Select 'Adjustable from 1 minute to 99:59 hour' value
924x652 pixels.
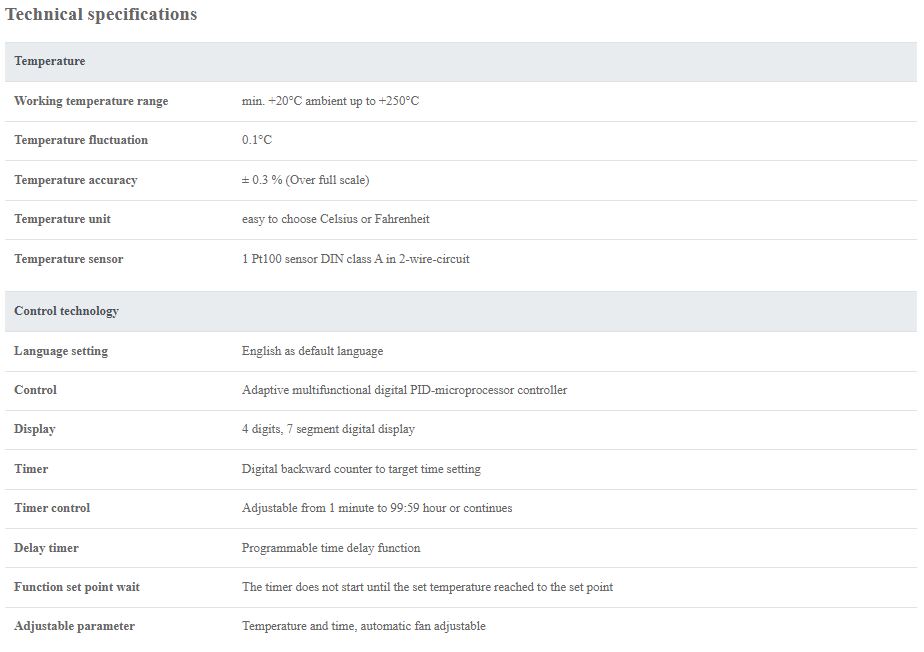377,508
